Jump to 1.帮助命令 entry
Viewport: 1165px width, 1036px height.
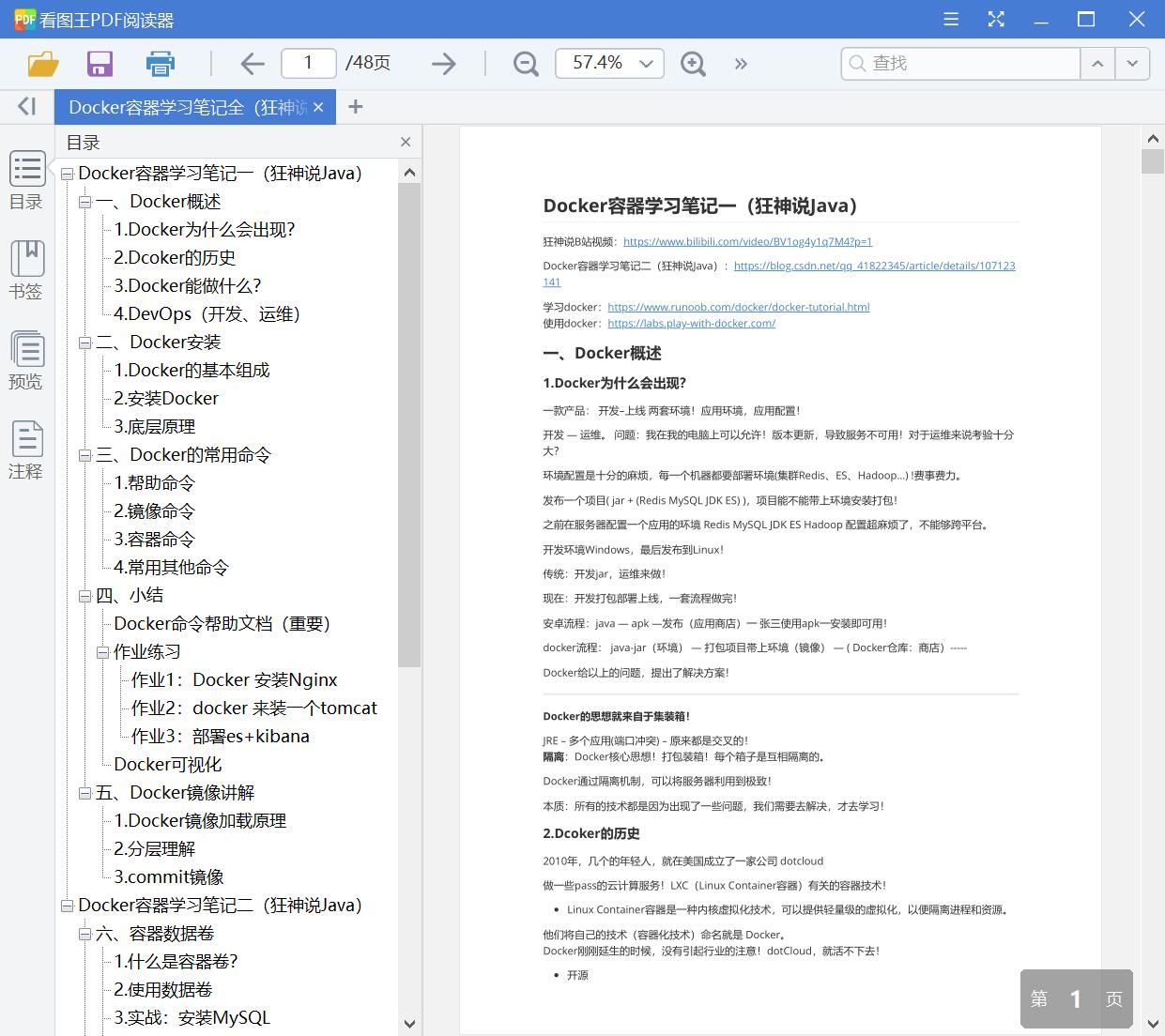coord(155,483)
